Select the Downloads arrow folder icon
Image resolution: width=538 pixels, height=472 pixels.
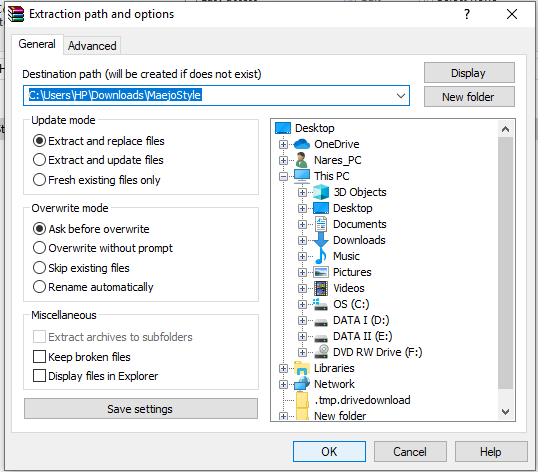coord(321,240)
